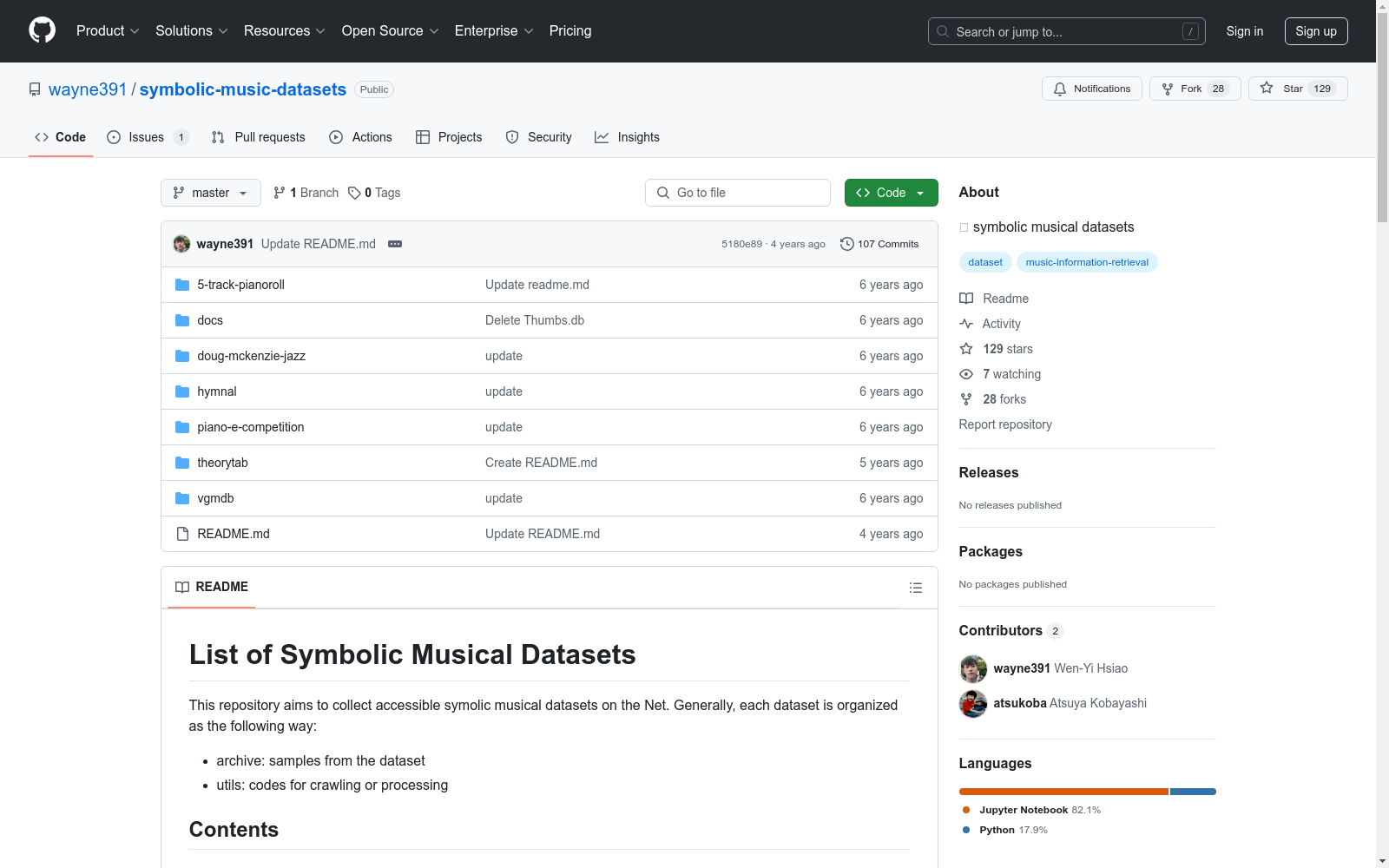This screenshot has height=868, width=1389.
Task: Click the Notifications button
Action: [x=1092, y=89]
